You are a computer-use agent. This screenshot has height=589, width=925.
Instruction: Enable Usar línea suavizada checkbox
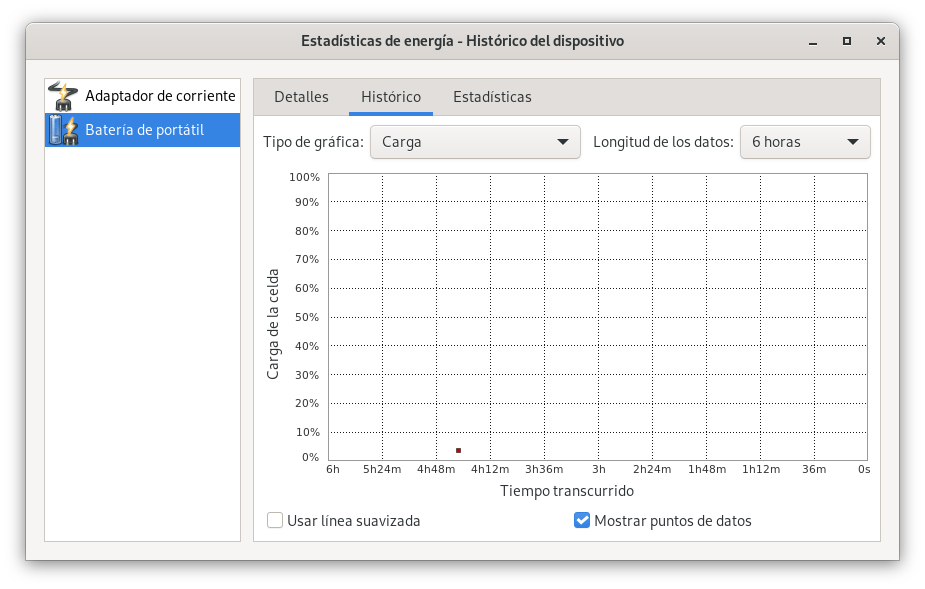pos(275,520)
